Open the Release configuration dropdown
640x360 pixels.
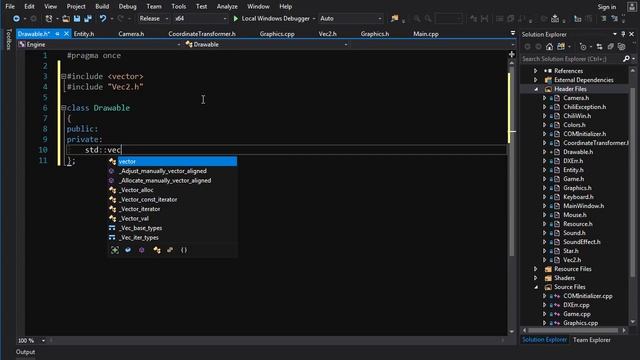[153, 18]
